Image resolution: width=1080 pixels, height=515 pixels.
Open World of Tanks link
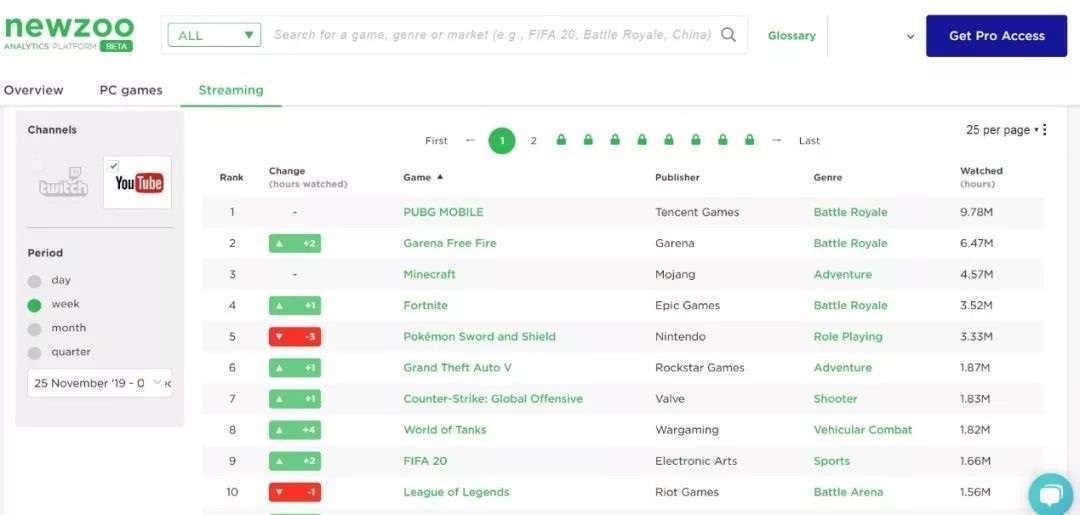[445, 430]
